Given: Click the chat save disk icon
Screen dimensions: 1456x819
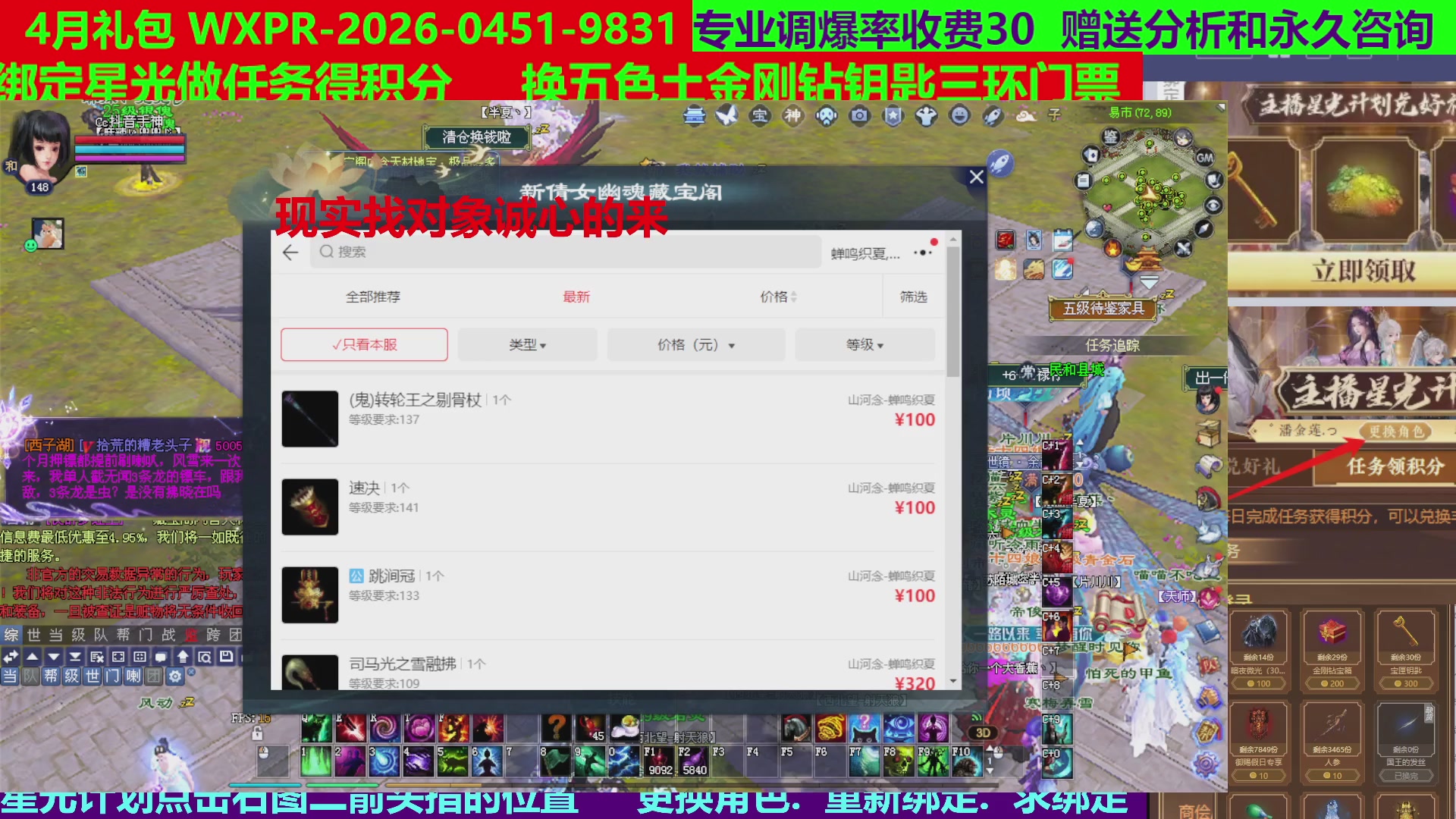Looking at the screenshot, I should coord(226,657).
